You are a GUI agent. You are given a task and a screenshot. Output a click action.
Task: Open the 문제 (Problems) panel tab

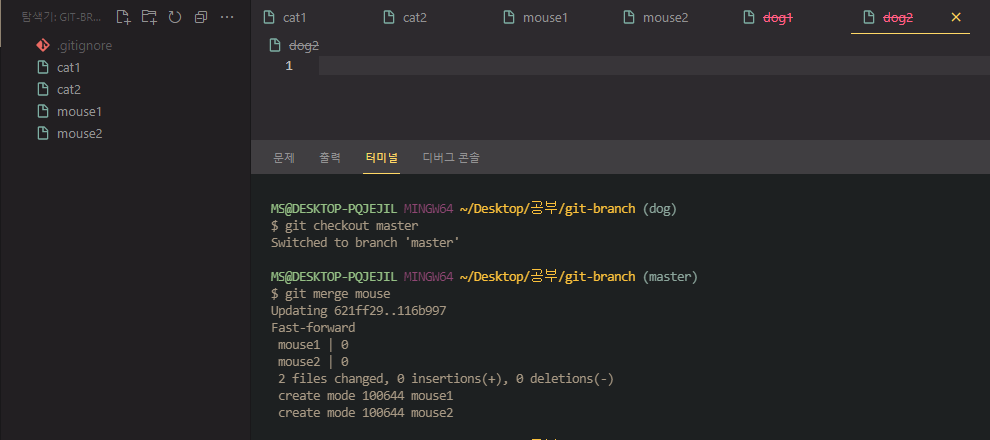click(283, 157)
